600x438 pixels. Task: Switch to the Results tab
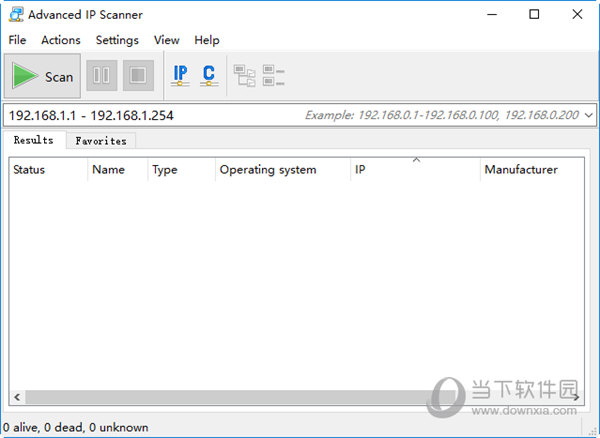tap(34, 140)
